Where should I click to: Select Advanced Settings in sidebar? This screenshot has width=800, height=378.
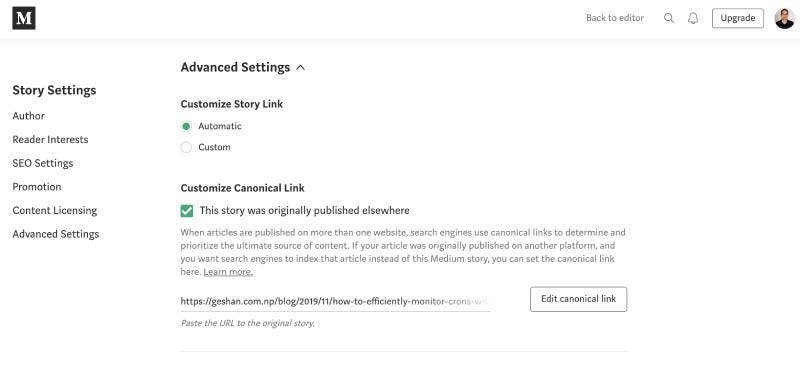(56, 234)
